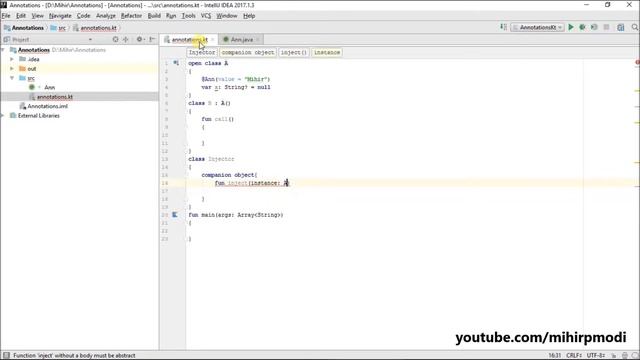Switch to the annotations.kt editor tab
Viewport: 640px width, 360px height.
click(189, 40)
